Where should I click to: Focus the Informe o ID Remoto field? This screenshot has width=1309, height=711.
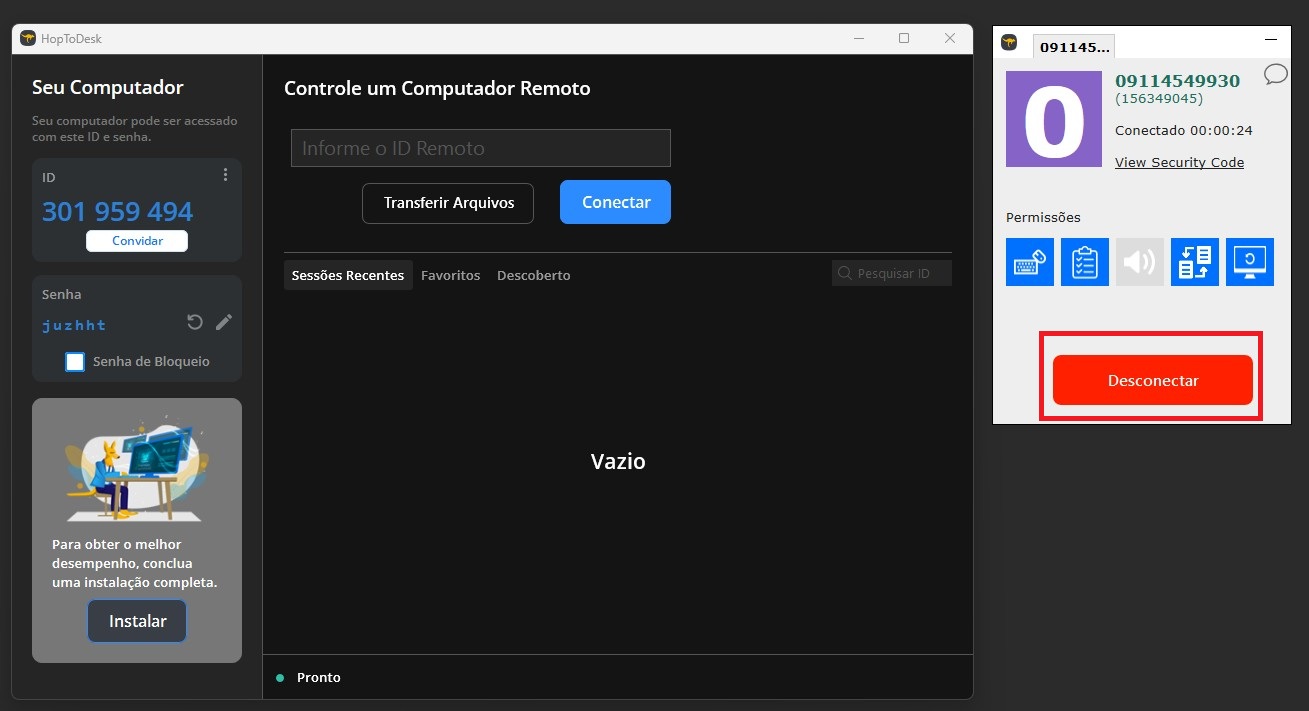[481, 148]
